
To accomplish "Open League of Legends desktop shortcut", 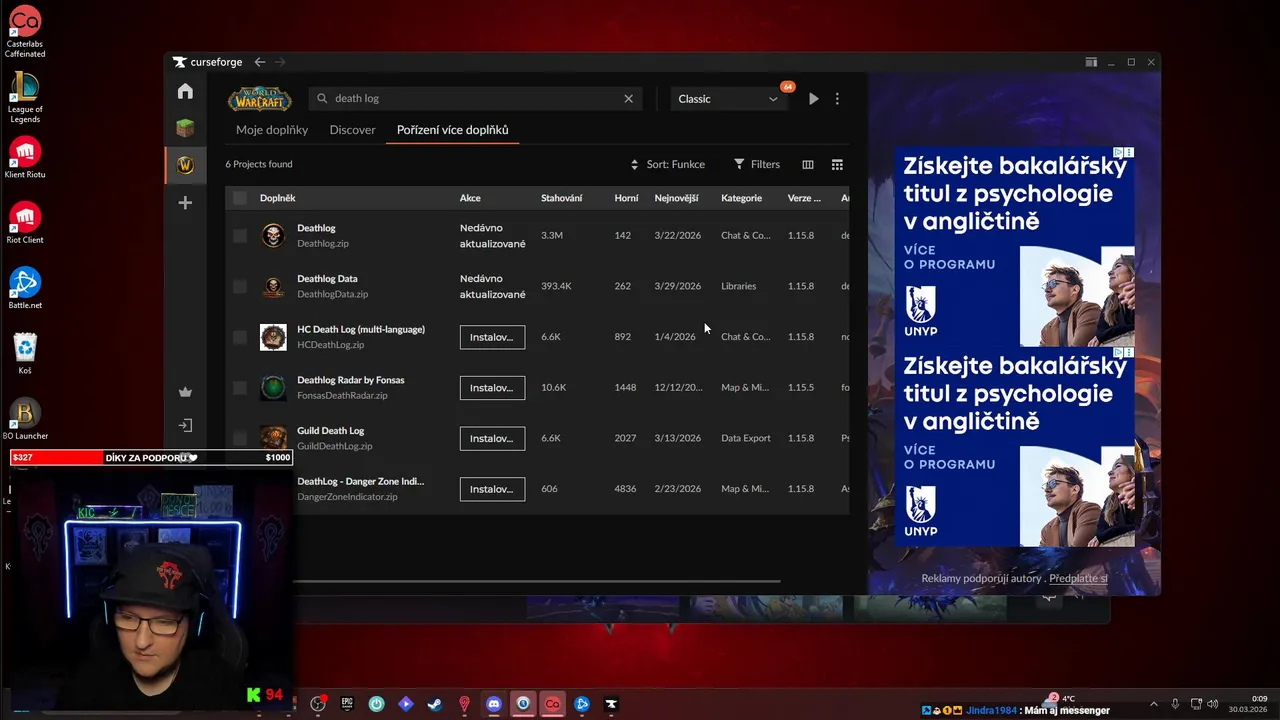I will [25, 97].
